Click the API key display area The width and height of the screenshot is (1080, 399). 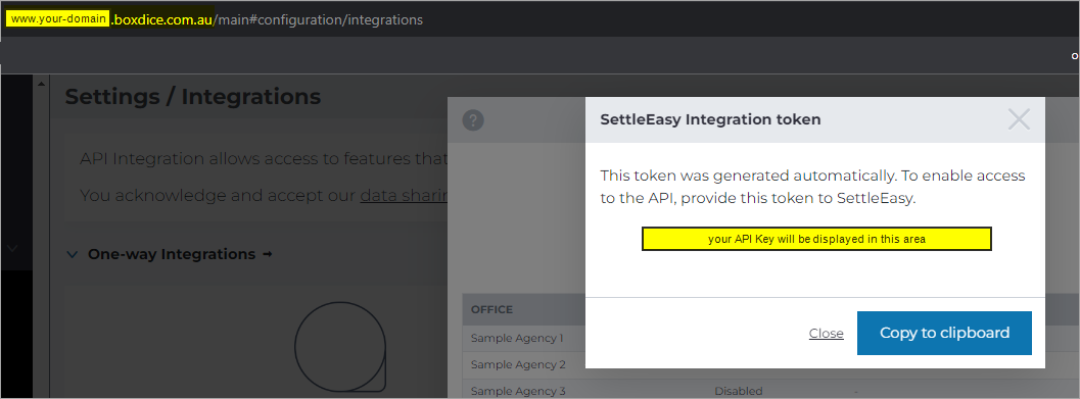[x=816, y=239]
